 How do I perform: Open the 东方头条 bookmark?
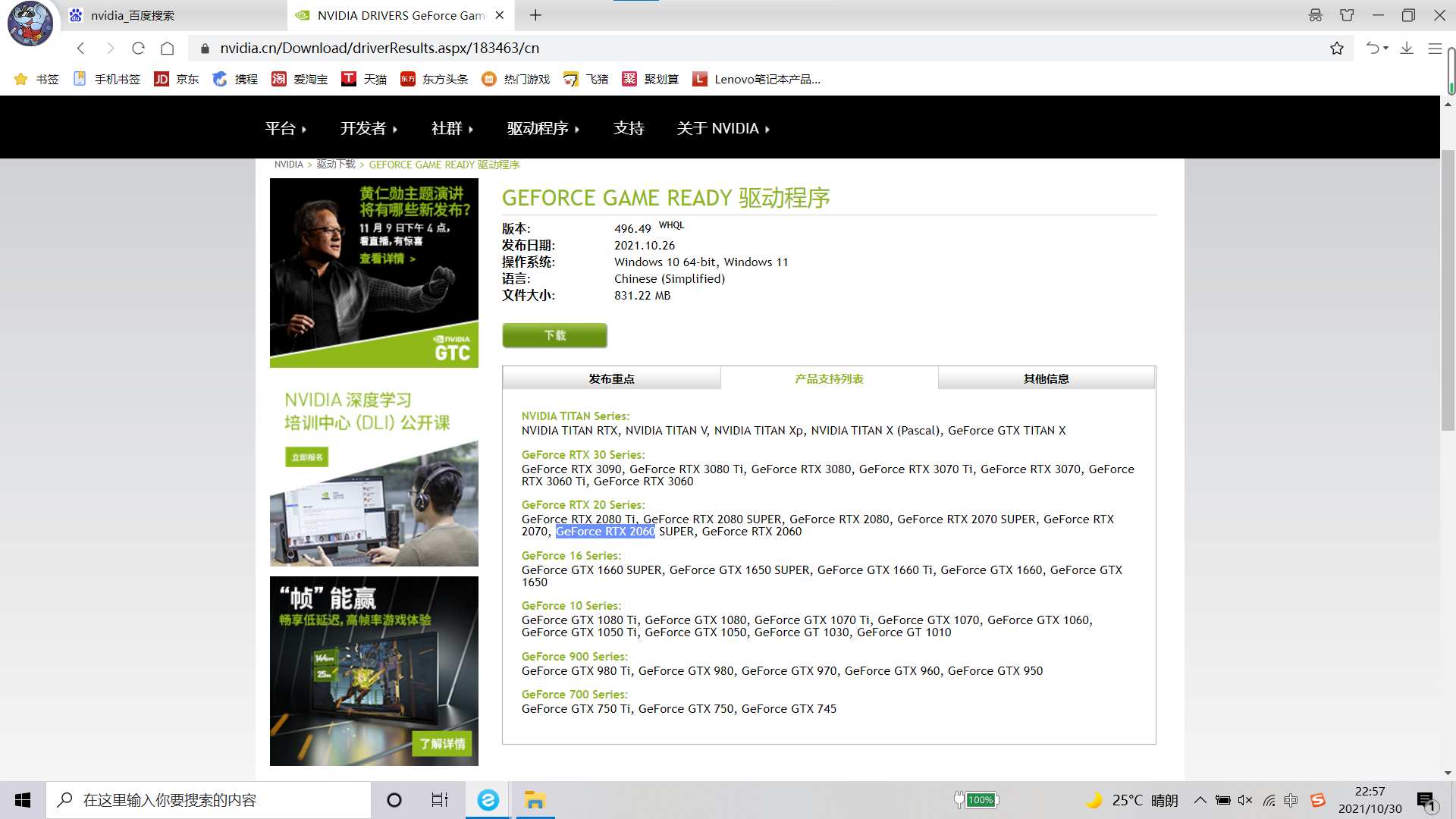tap(435, 79)
